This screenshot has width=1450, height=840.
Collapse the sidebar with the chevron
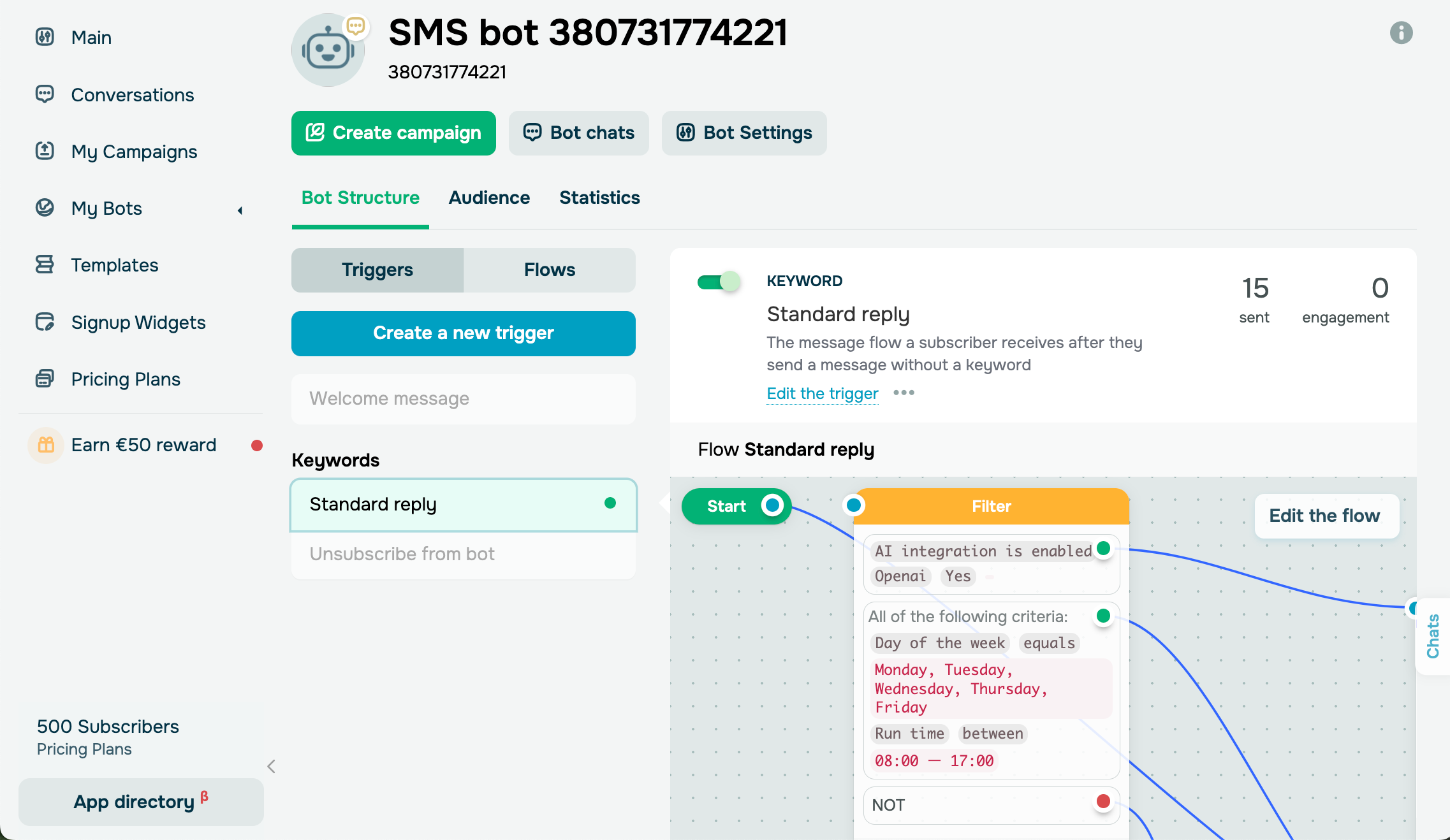pyautogui.click(x=272, y=766)
